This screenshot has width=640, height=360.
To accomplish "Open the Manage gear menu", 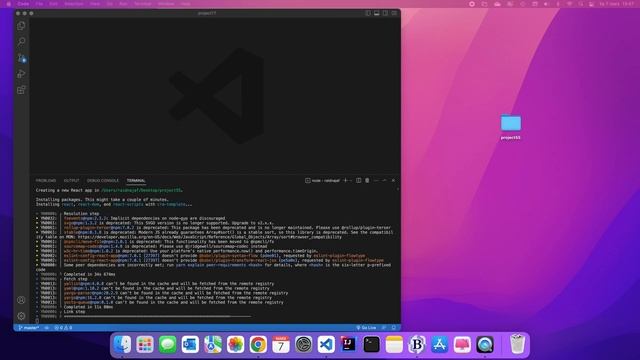I will click(21, 316).
